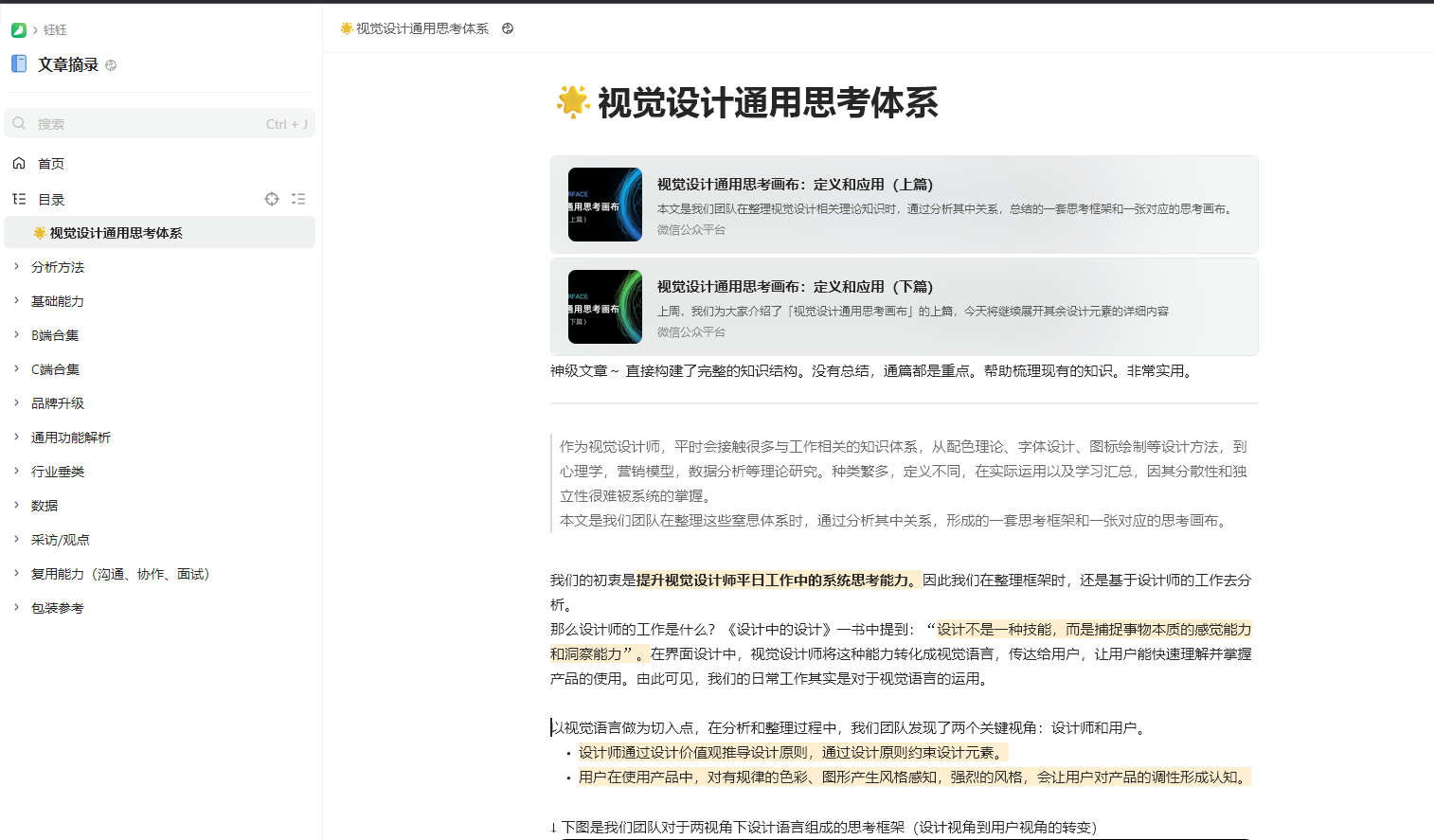The width and height of the screenshot is (1434, 840).
Task: Open the 数据 catalog item
Action: coord(45,506)
